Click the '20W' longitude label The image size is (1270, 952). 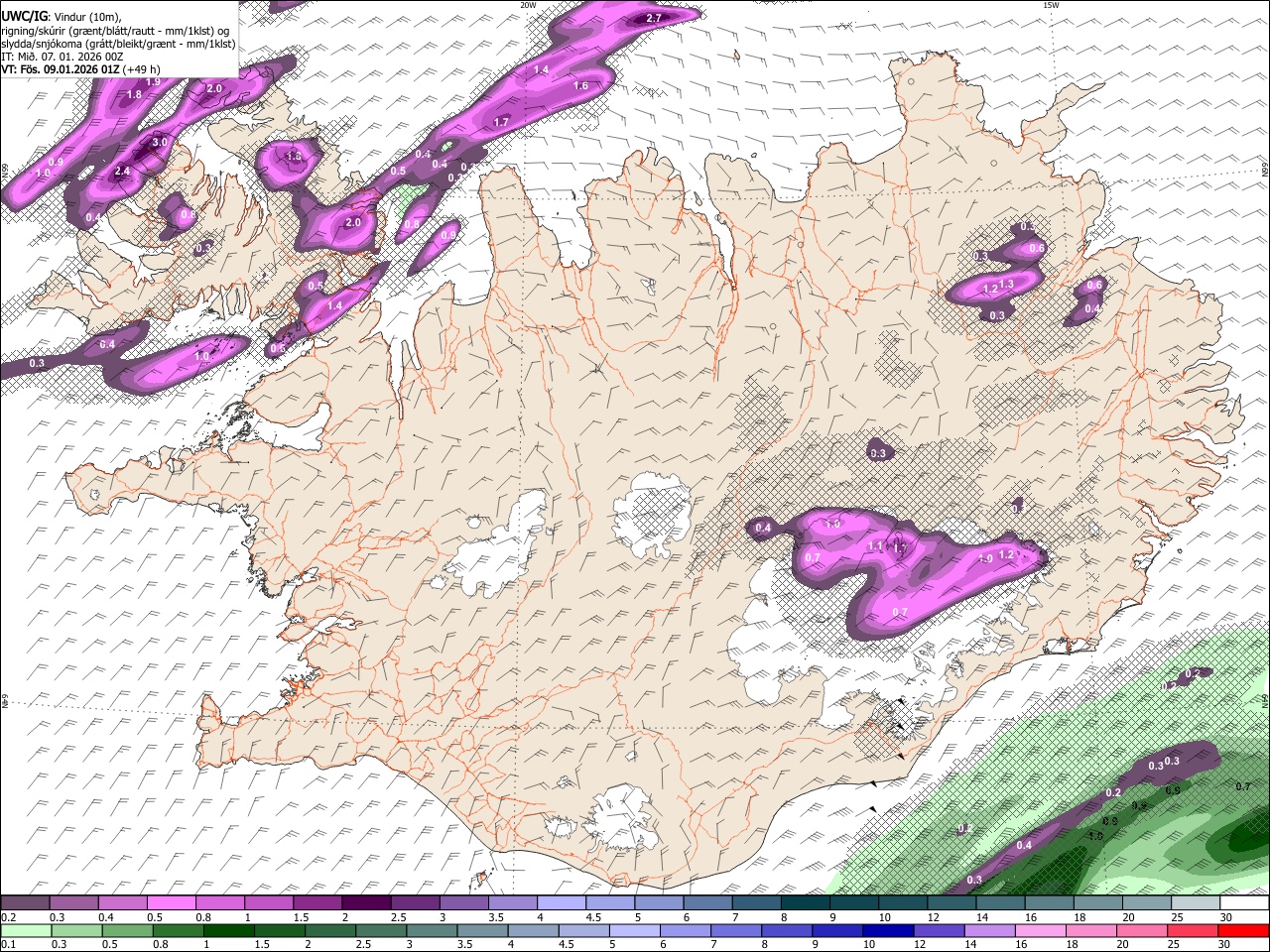528,5
